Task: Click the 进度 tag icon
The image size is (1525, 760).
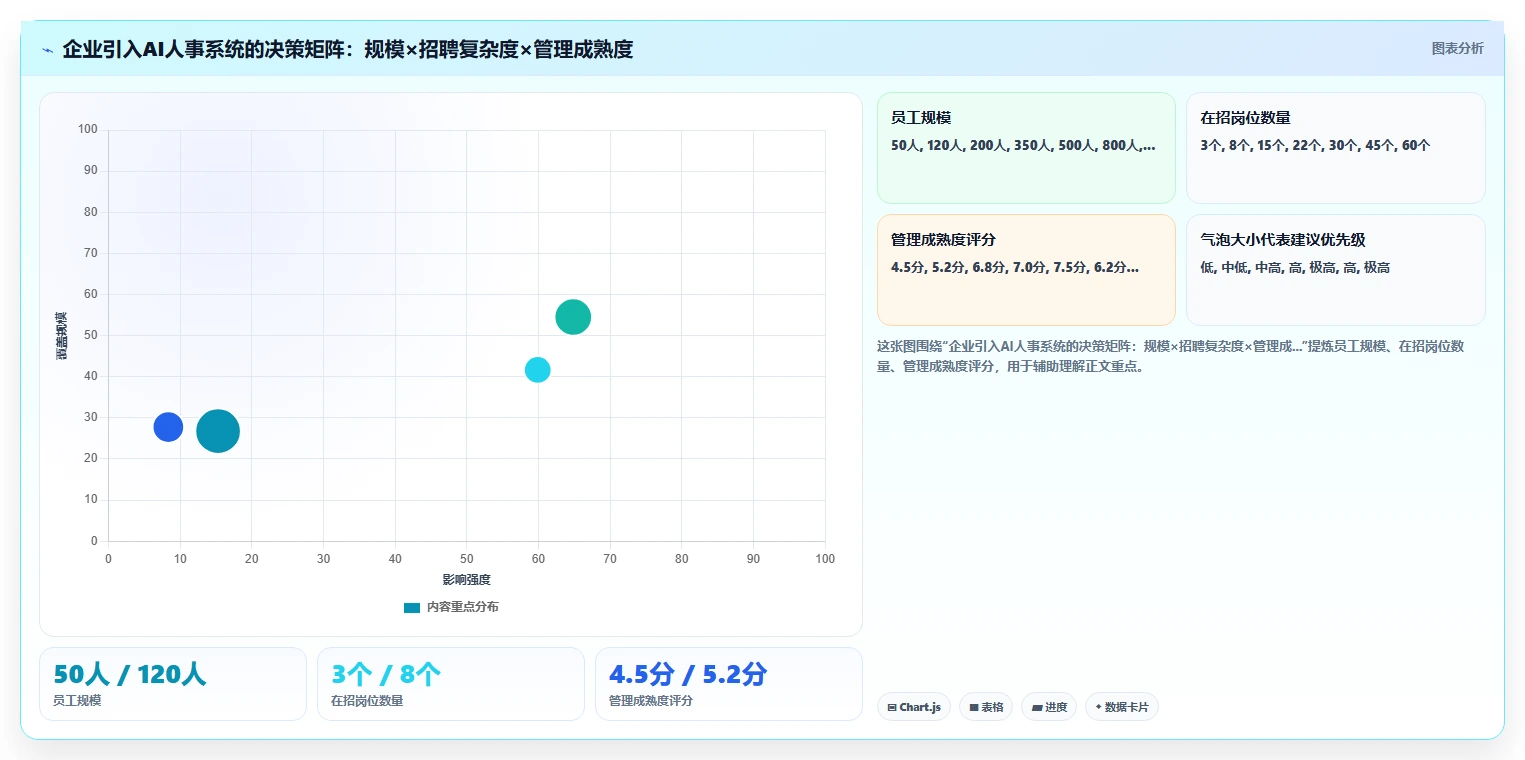Action: [1037, 707]
